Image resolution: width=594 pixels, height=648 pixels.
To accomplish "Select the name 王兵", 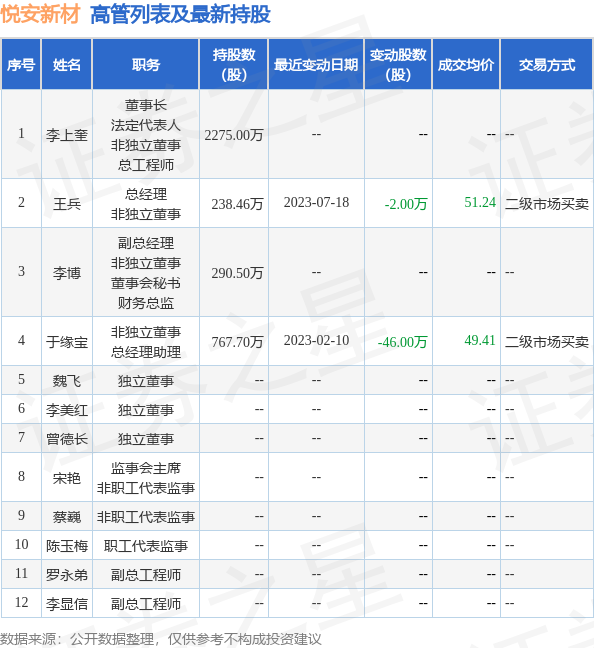I will (67, 204).
